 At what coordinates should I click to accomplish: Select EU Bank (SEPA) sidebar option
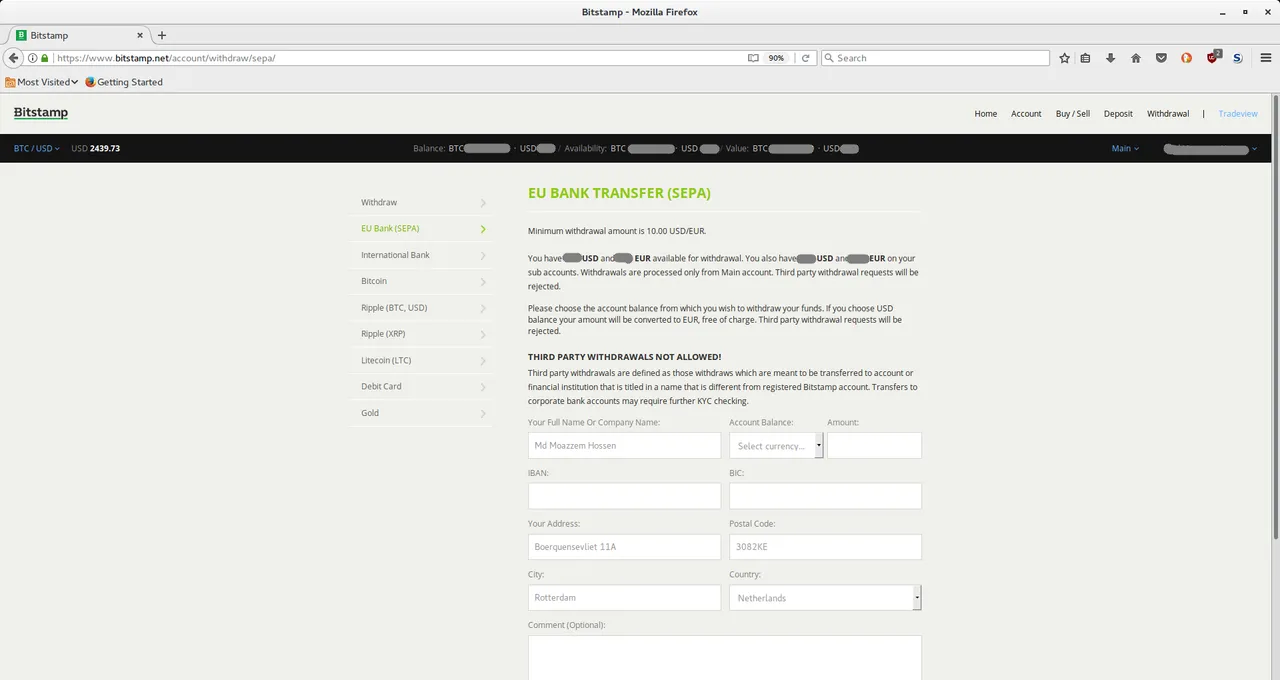point(421,229)
